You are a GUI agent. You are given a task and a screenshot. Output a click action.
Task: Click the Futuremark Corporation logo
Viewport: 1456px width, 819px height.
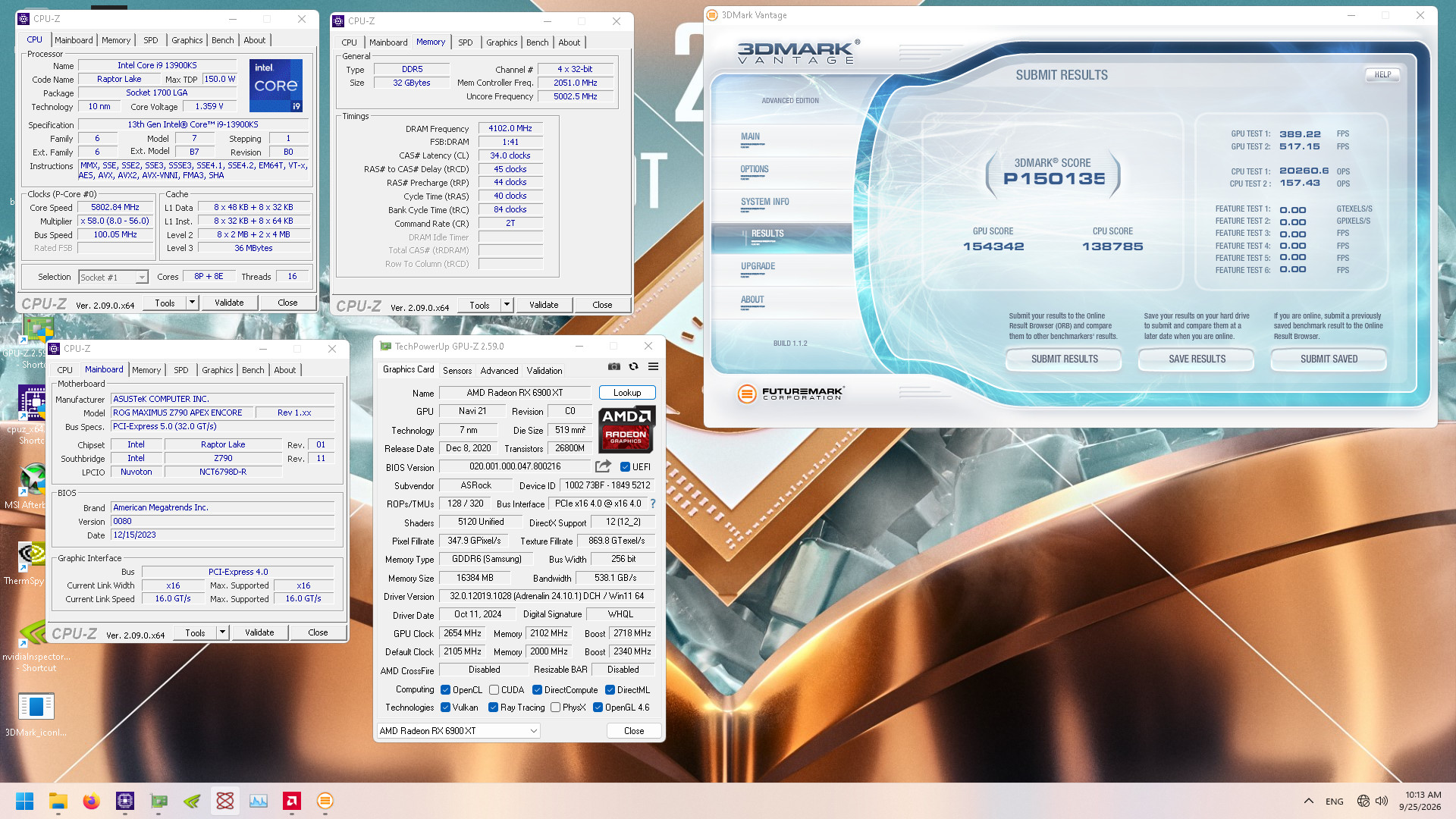(791, 393)
